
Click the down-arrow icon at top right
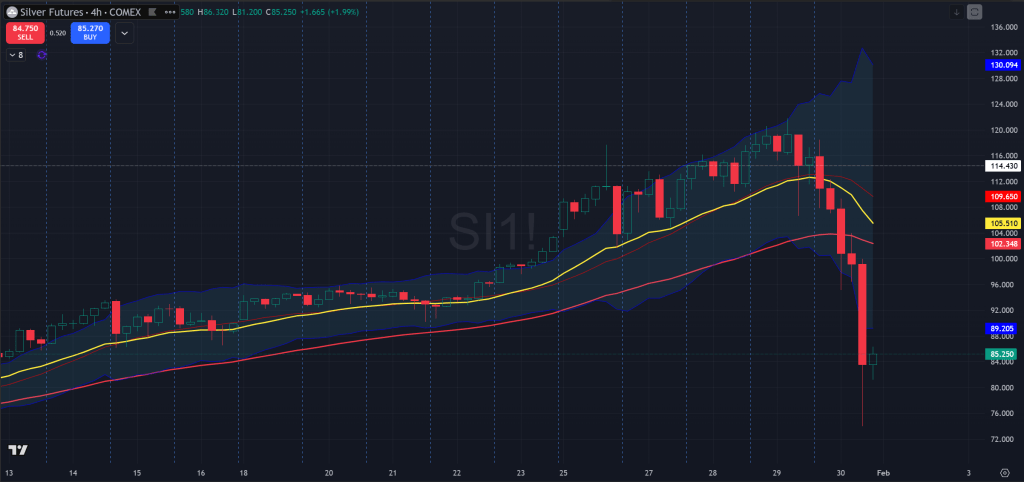957,12
